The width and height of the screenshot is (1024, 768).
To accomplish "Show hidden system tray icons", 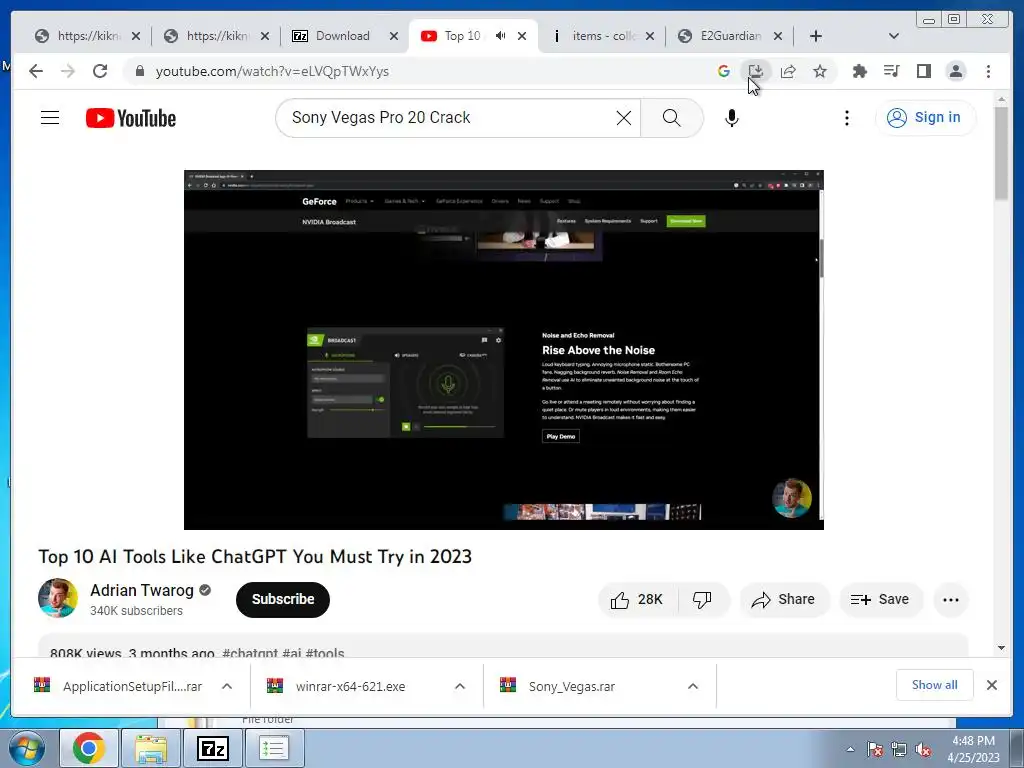I will click(850, 749).
